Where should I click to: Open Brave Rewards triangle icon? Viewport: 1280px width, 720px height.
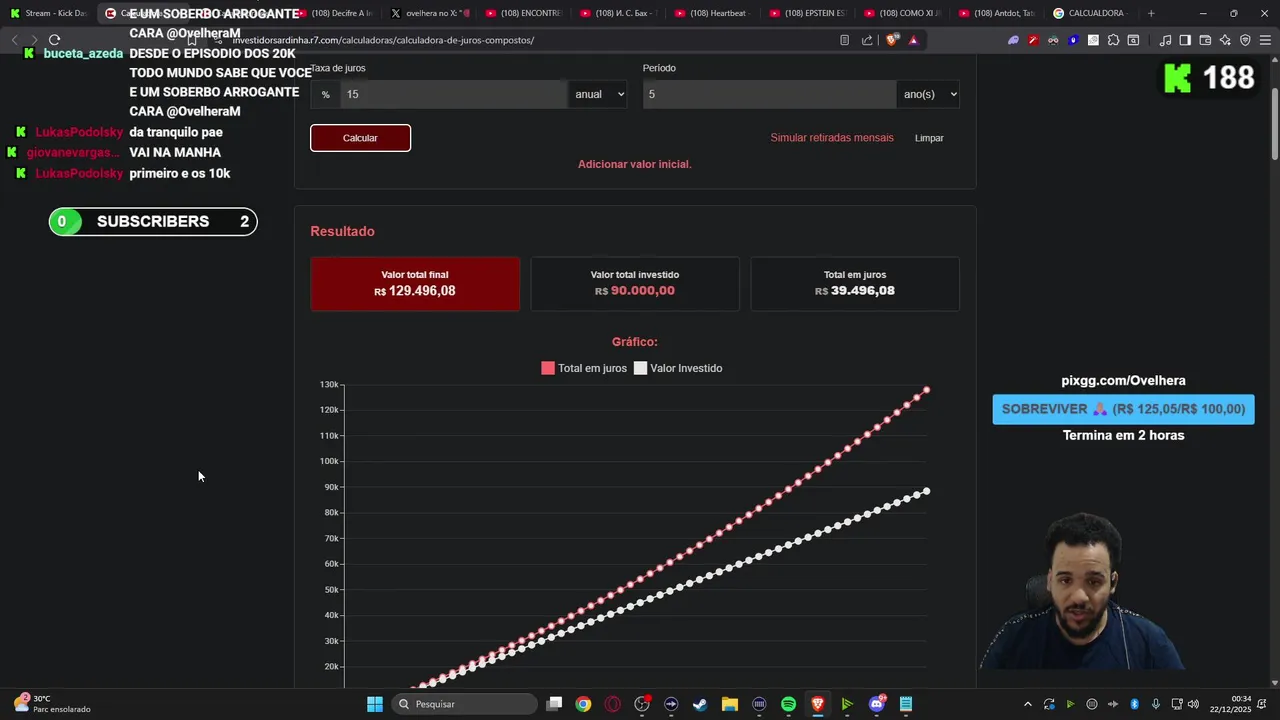913,40
